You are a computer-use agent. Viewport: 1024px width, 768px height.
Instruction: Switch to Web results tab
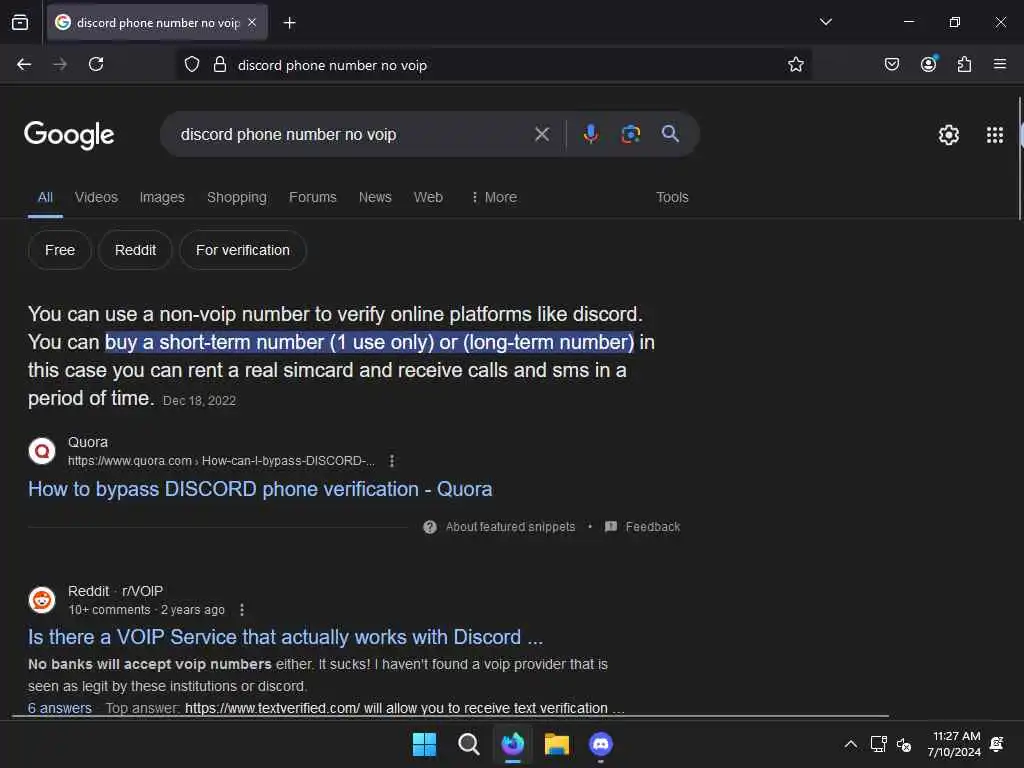coord(428,197)
